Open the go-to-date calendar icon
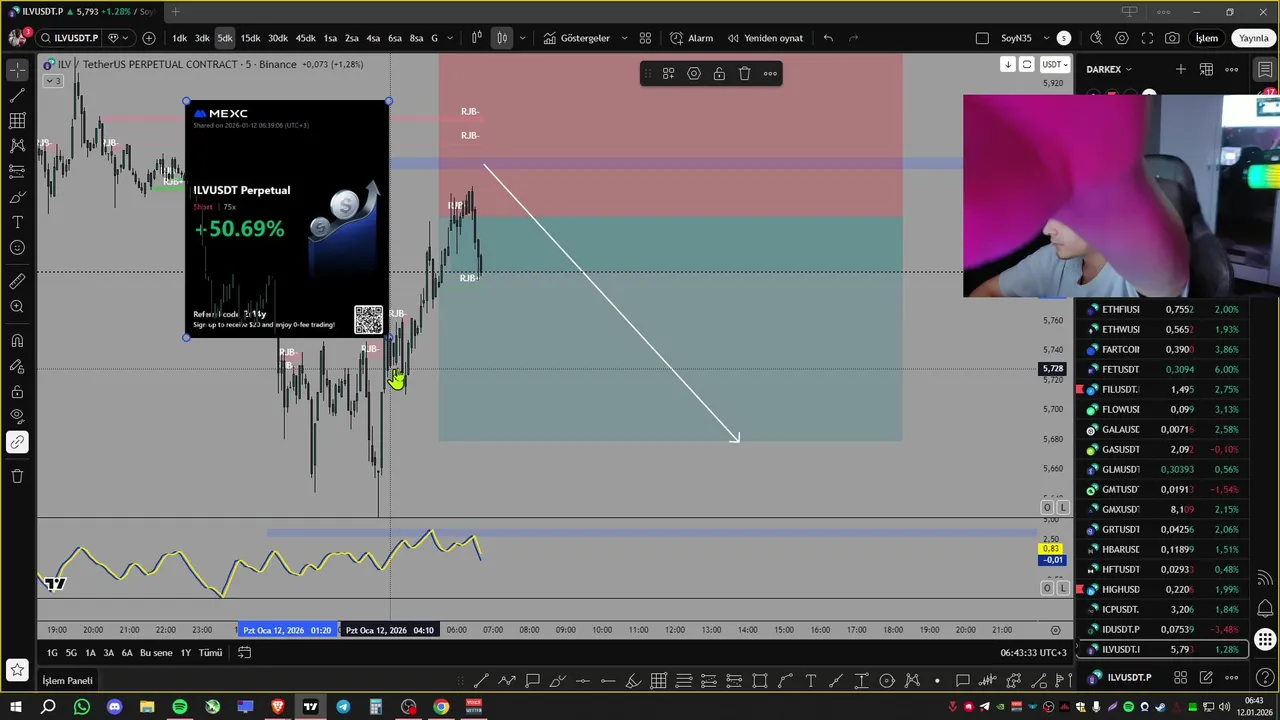This screenshot has height=720, width=1280. click(244, 653)
